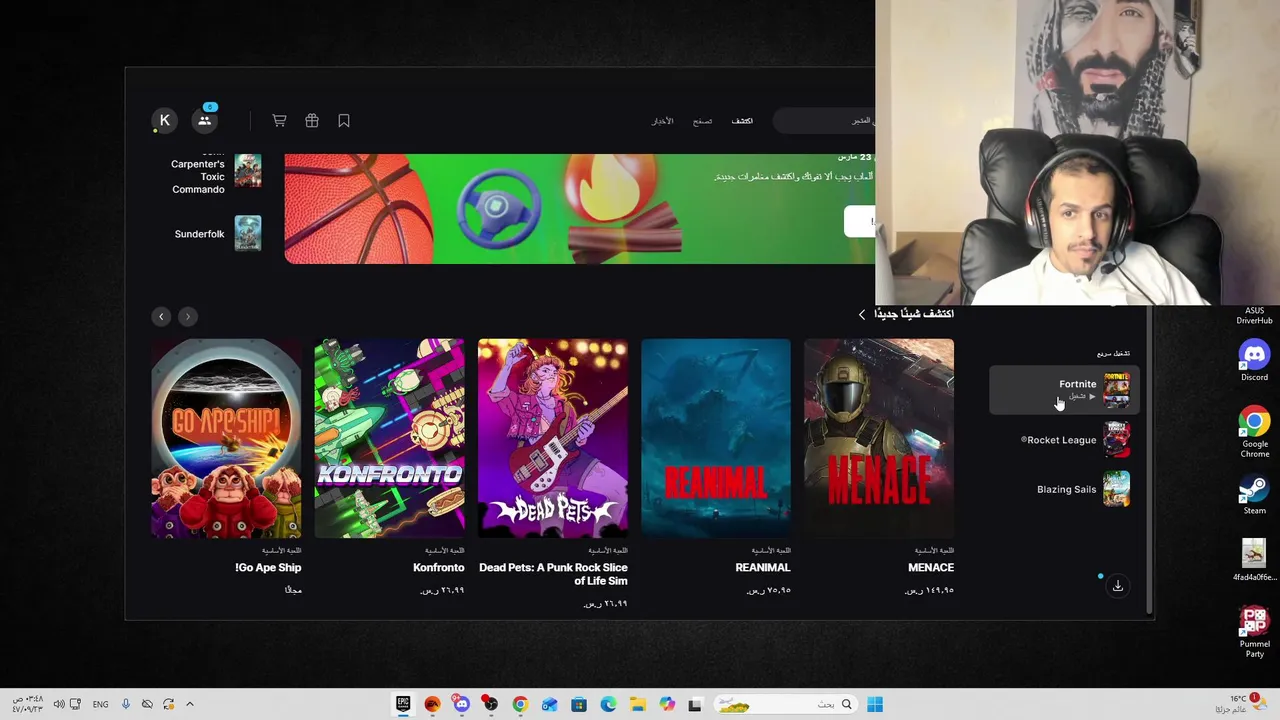Open Copilot taskbar icon

point(667,704)
